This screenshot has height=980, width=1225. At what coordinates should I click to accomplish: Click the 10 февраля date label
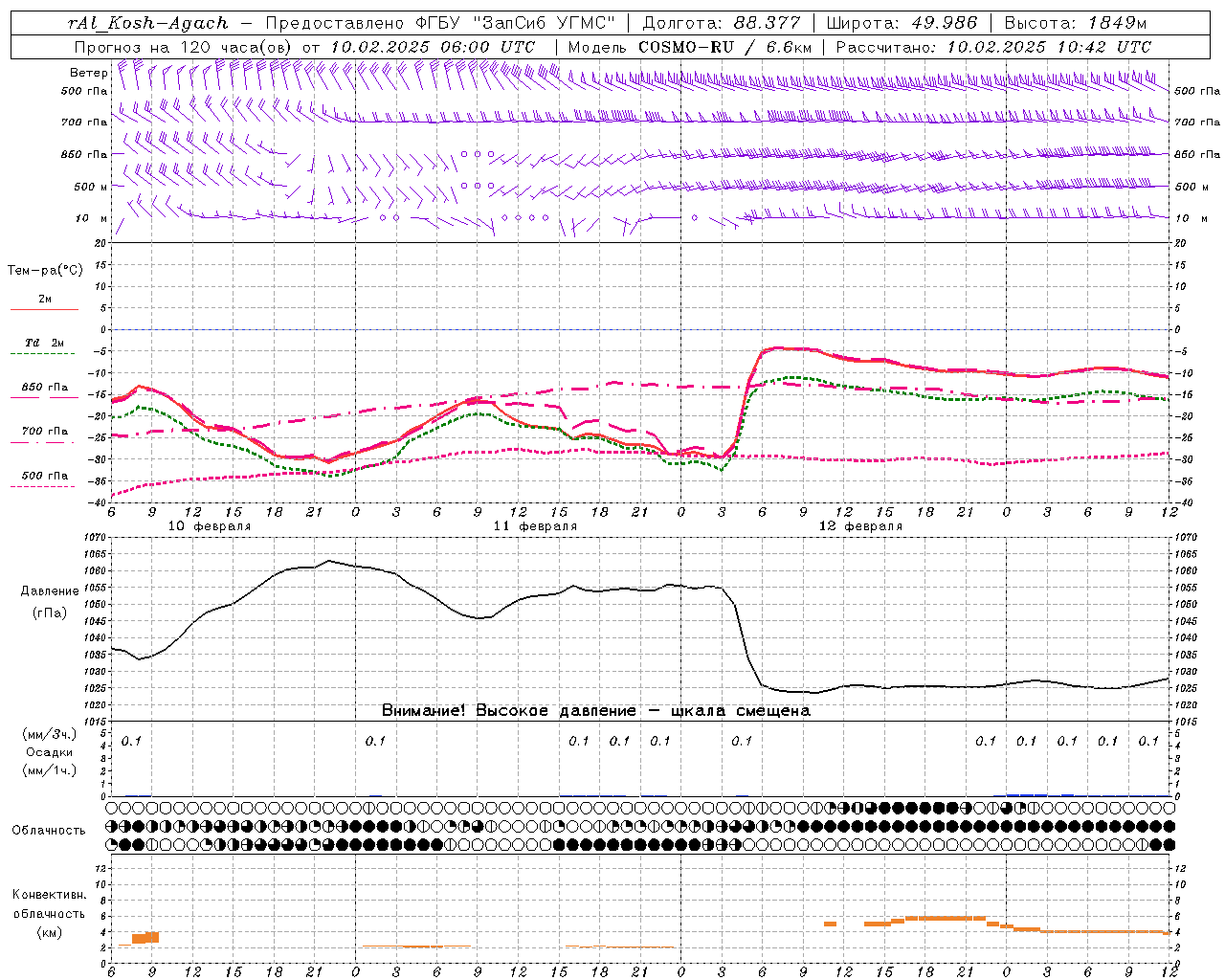coord(210,526)
